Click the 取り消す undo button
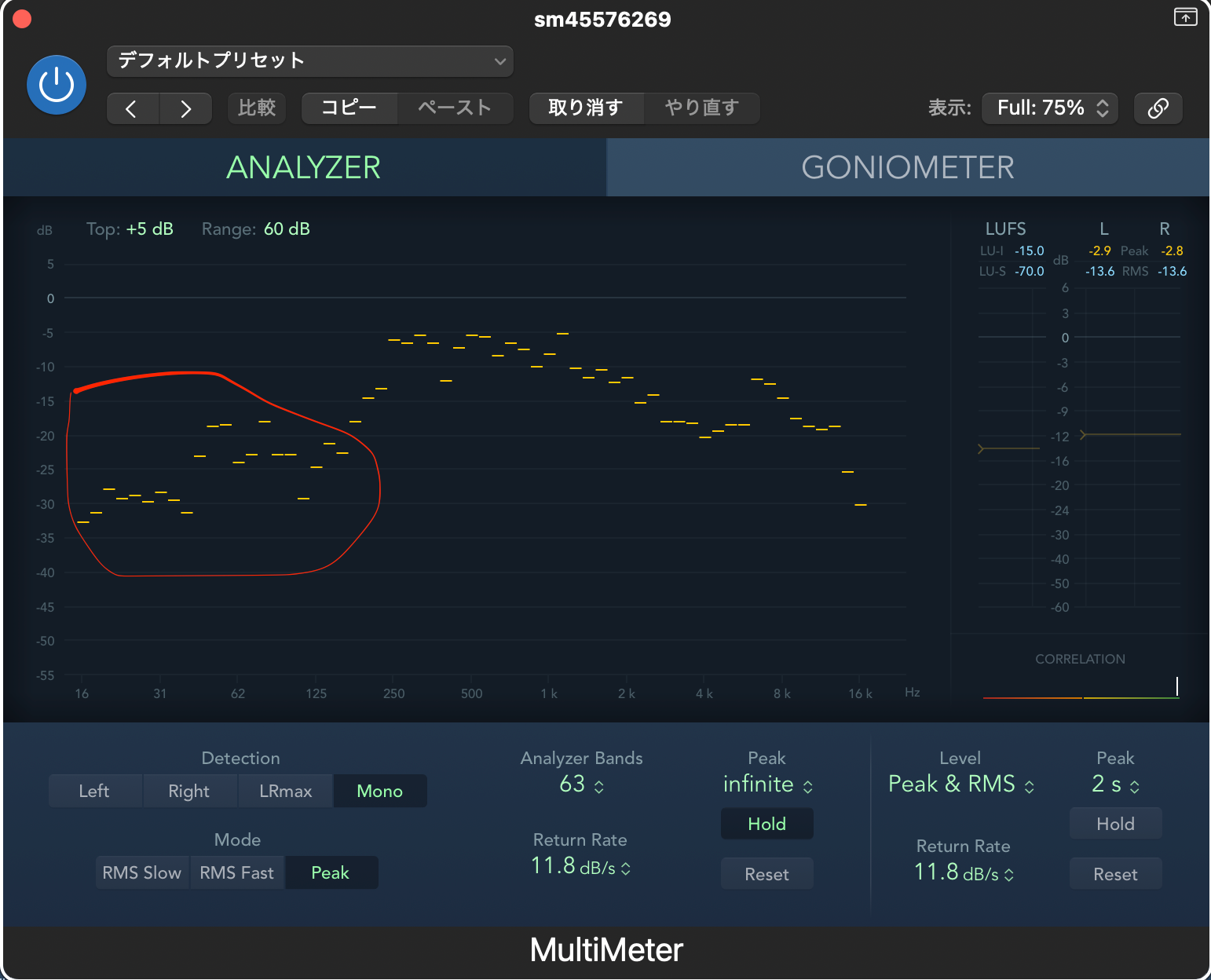 point(586,108)
